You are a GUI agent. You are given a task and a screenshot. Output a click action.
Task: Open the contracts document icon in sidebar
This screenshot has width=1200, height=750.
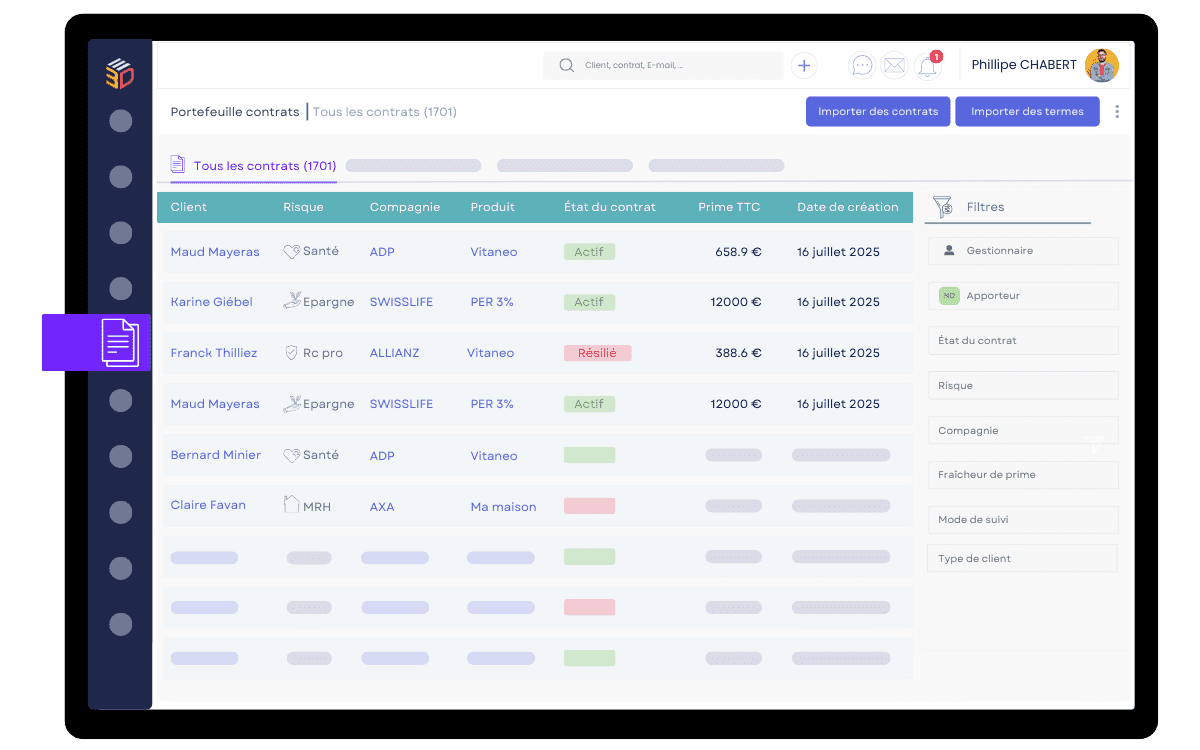tap(118, 343)
